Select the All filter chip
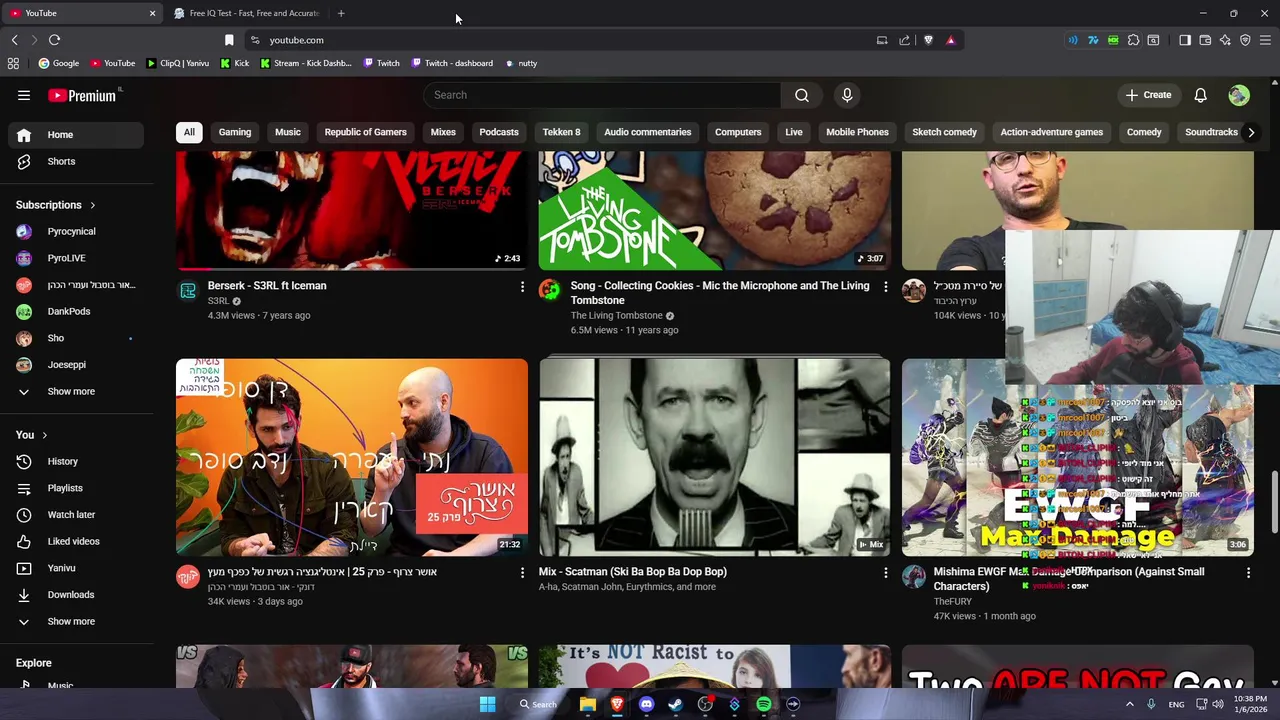The image size is (1280, 720). click(189, 132)
